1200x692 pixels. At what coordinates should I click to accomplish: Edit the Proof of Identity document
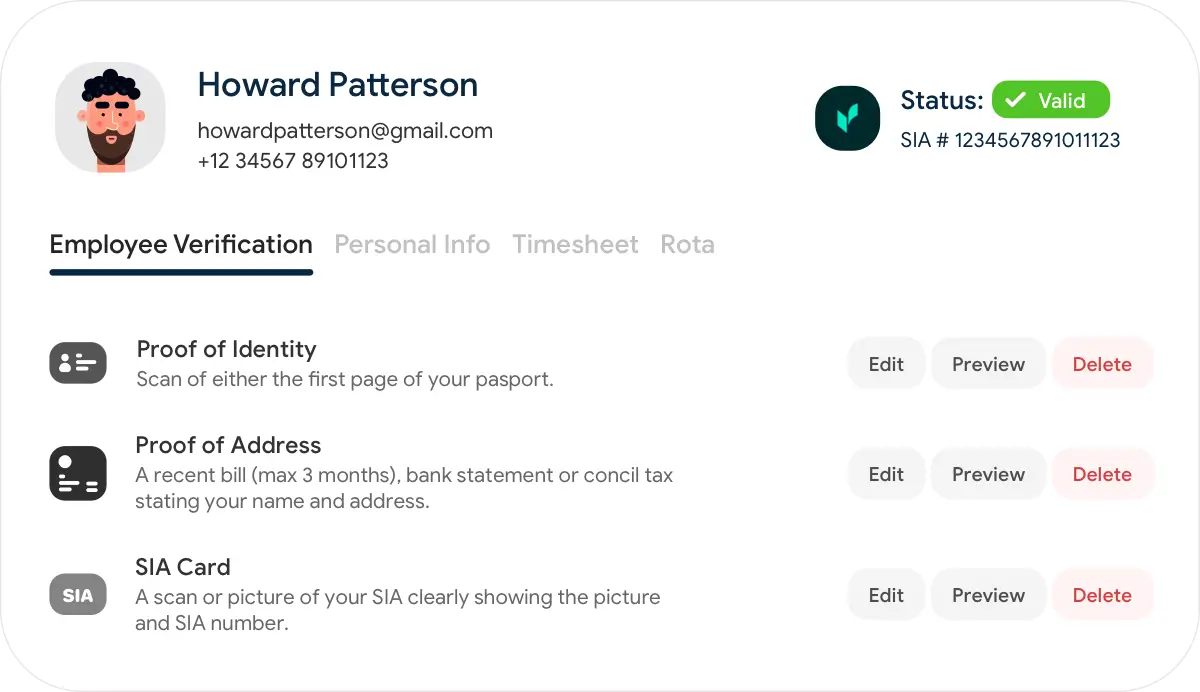[886, 364]
